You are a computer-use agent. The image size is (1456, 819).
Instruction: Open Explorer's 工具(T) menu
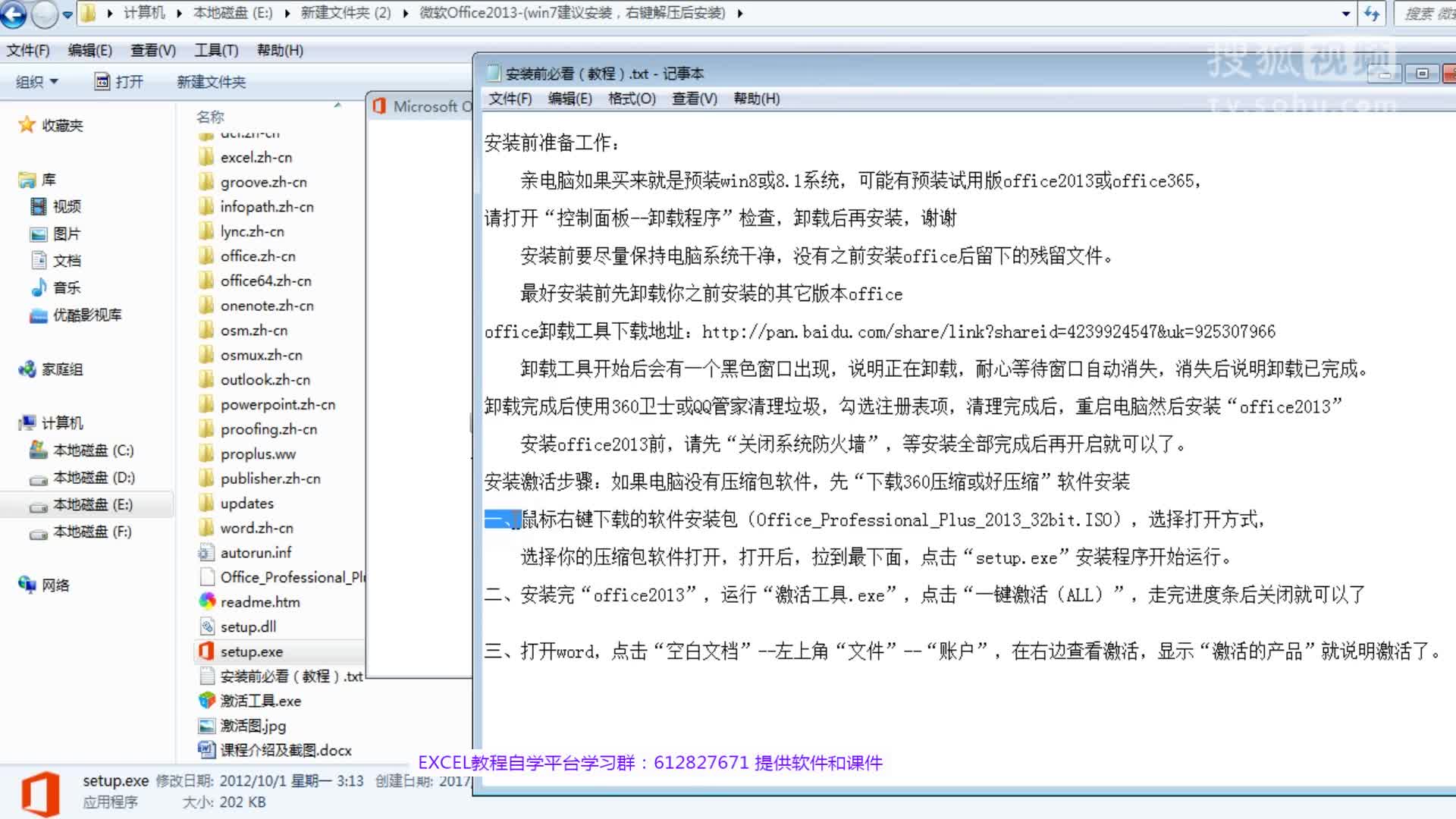click(216, 50)
